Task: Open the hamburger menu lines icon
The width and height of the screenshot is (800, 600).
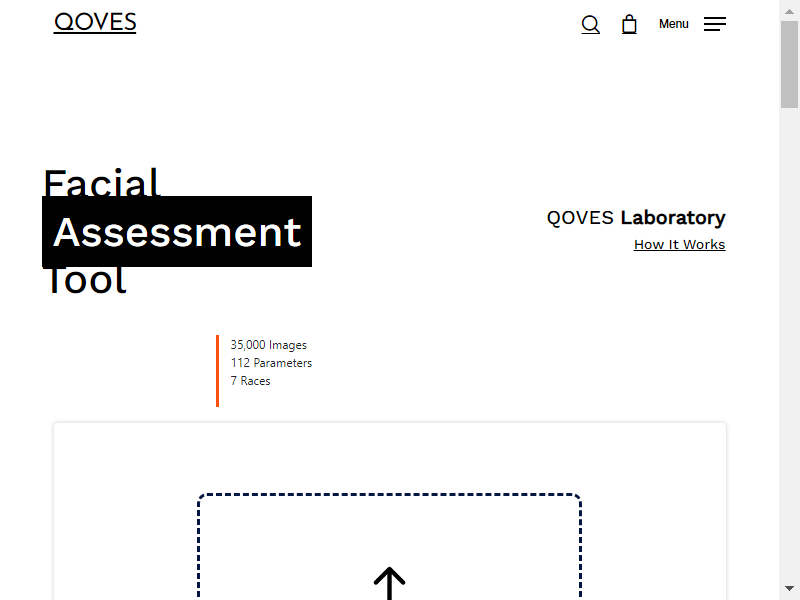Action: [x=715, y=24]
